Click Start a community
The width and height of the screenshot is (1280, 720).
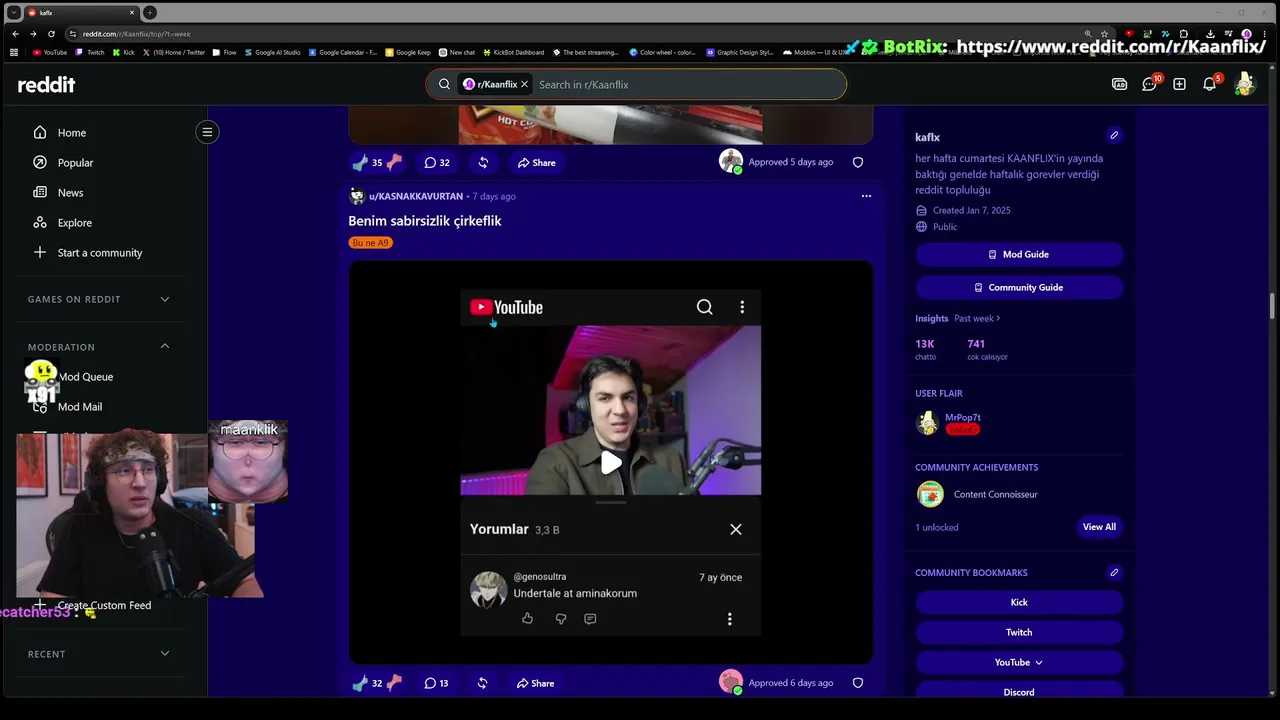click(100, 253)
